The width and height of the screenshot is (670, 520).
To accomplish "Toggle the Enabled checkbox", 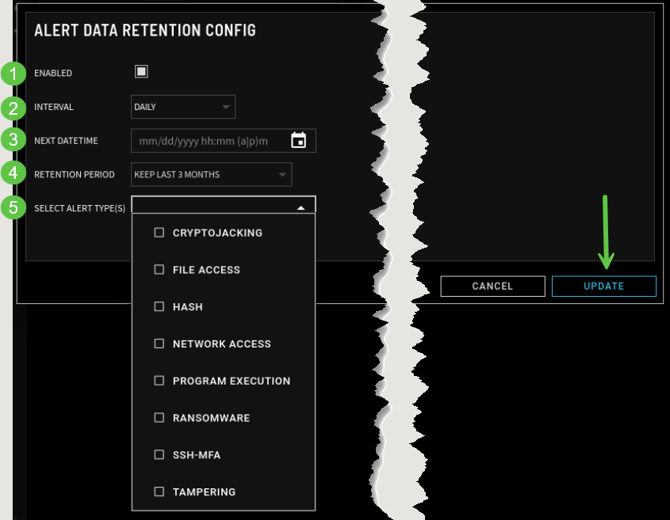I will 141,72.
